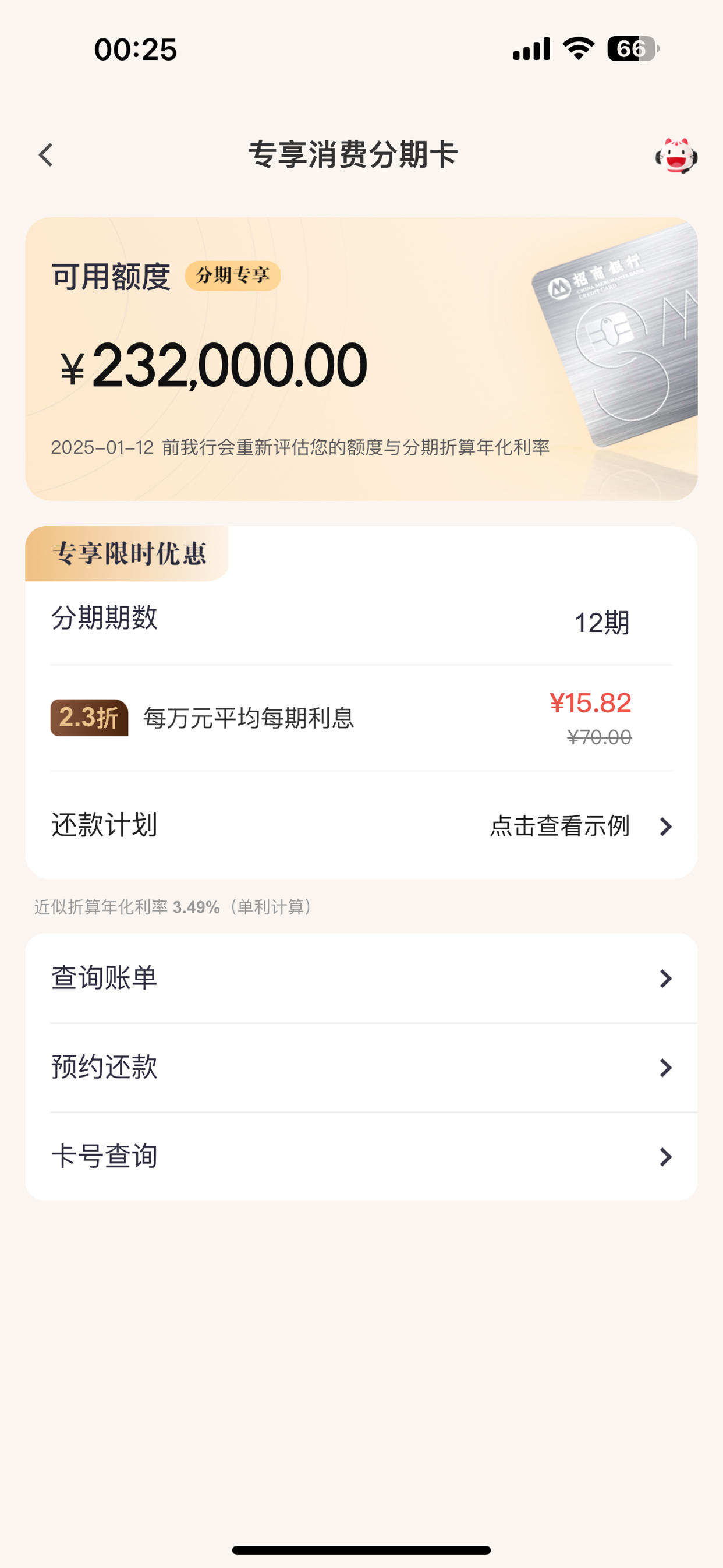This screenshot has height=1568, width=723.
Task: Select the 查询账单 menu row
Action: pyautogui.click(x=361, y=978)
